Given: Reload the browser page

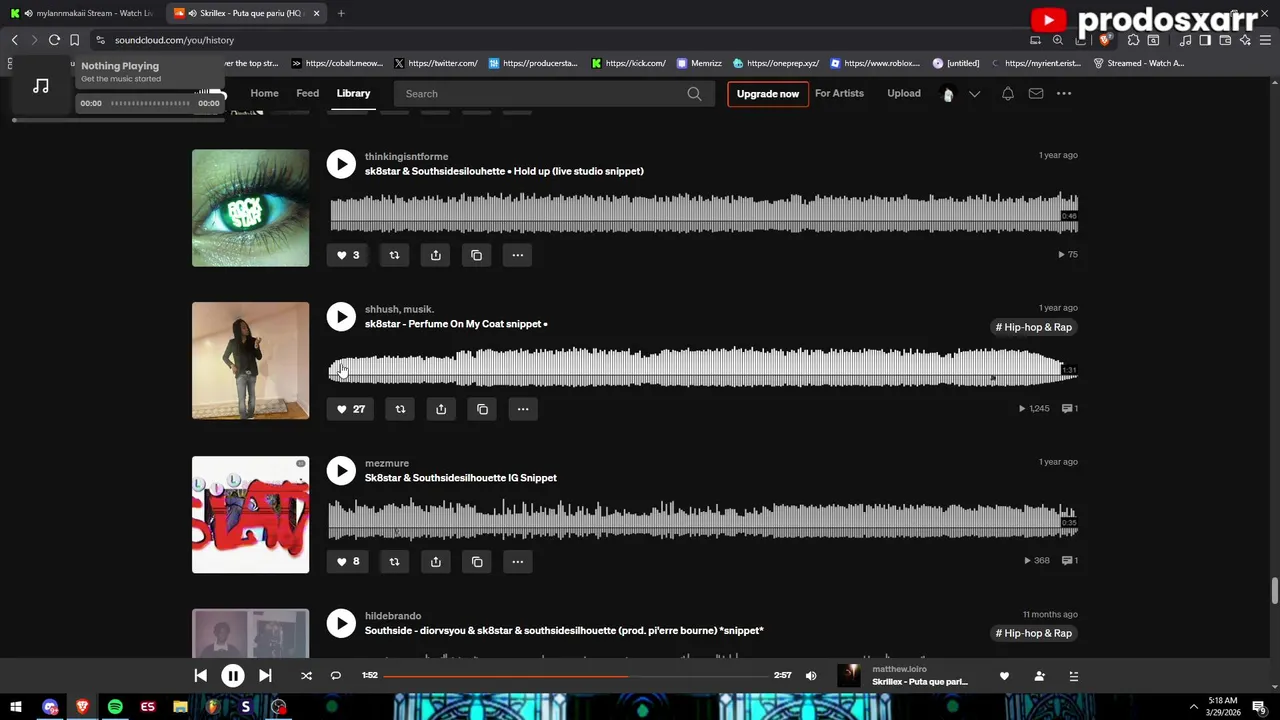Looking at the screenshot, I should [54, 40].
